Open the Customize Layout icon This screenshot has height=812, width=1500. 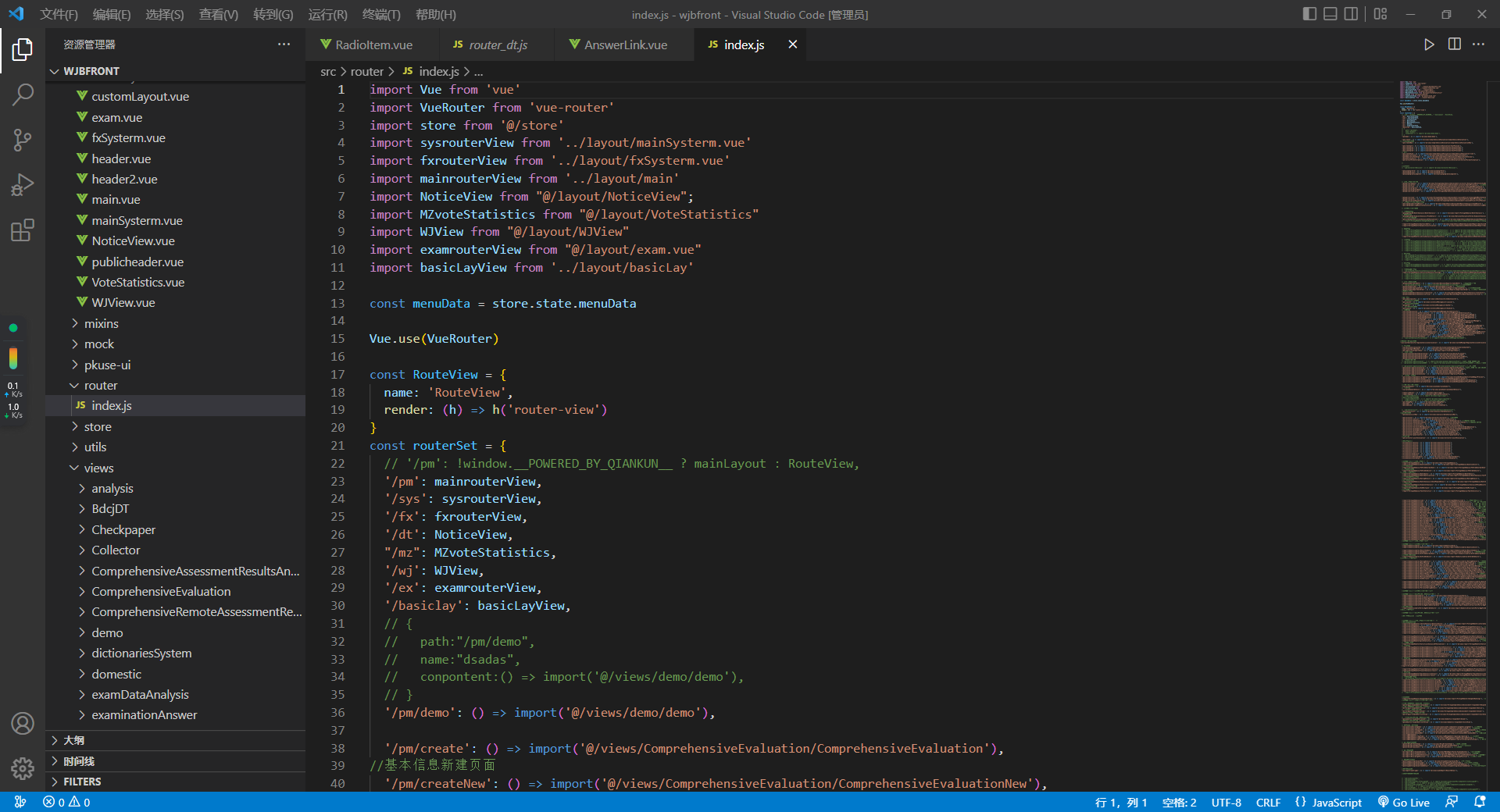[x=1380, y=14]
